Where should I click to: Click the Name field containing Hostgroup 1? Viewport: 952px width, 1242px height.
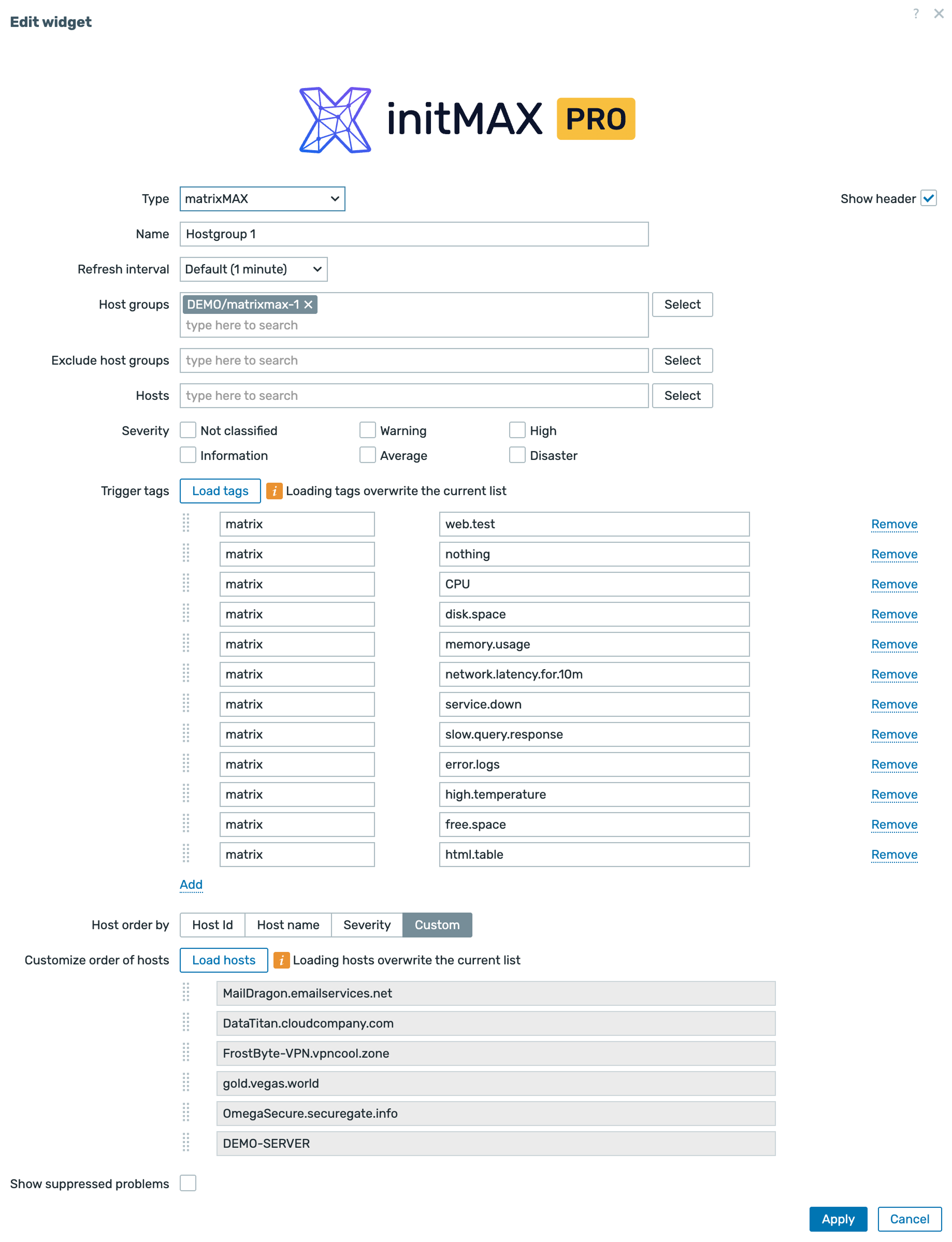414,234
